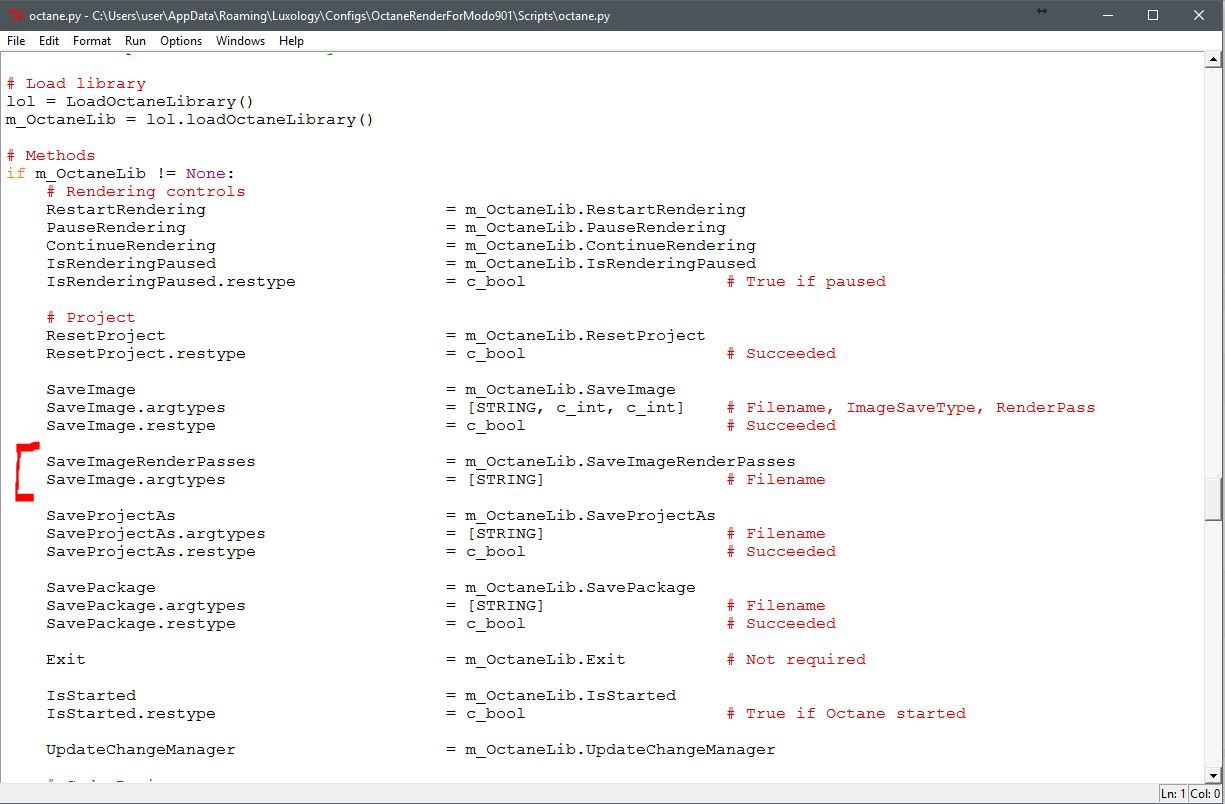Open the Help menu

click(291, 41)
